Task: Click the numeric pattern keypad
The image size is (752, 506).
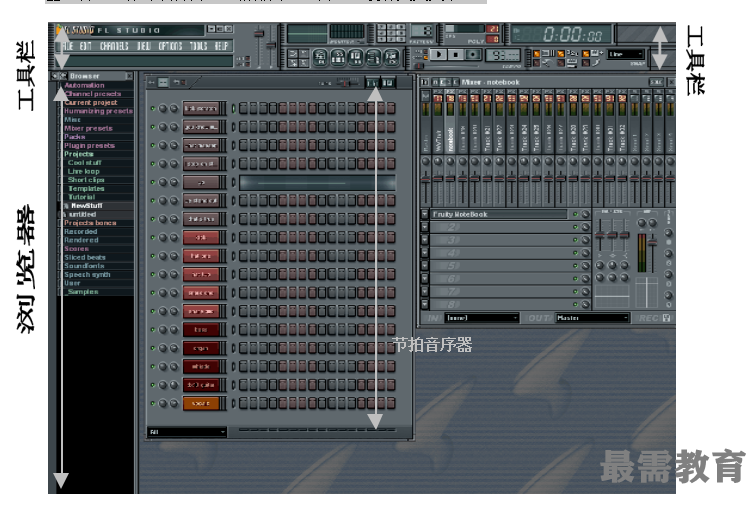Action: (x=391, y=34)
